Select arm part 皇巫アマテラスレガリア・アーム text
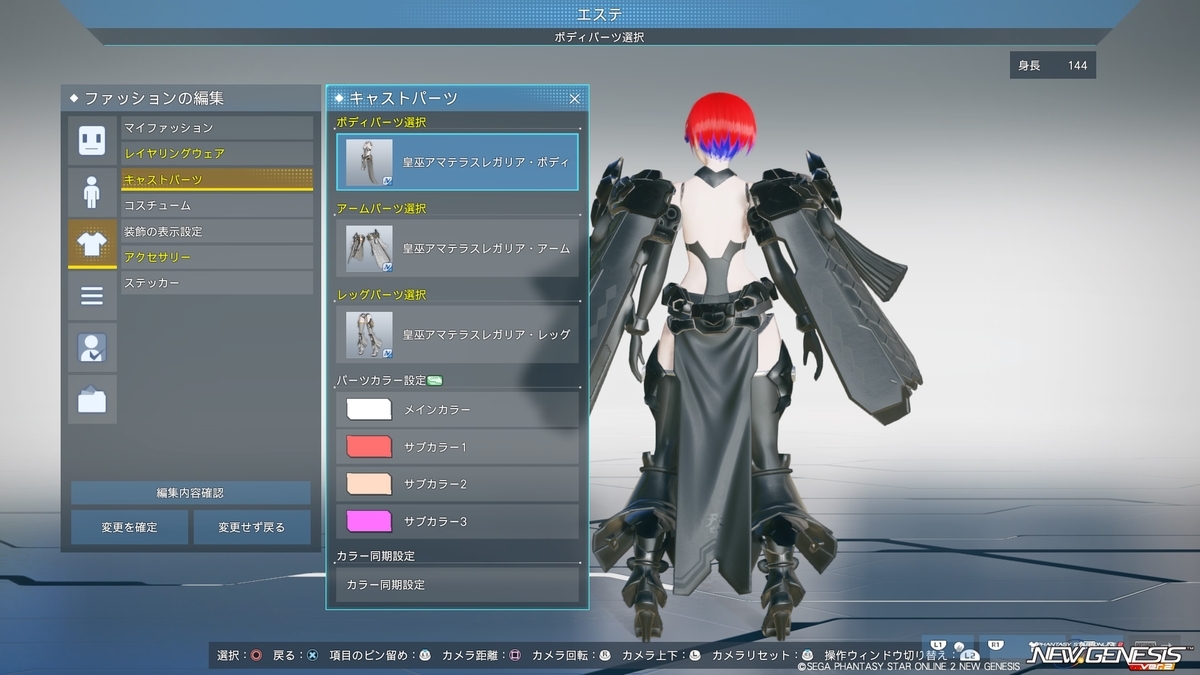This screenshot has height=675, width=1200. pyautogui.click(x=487, y=249)
